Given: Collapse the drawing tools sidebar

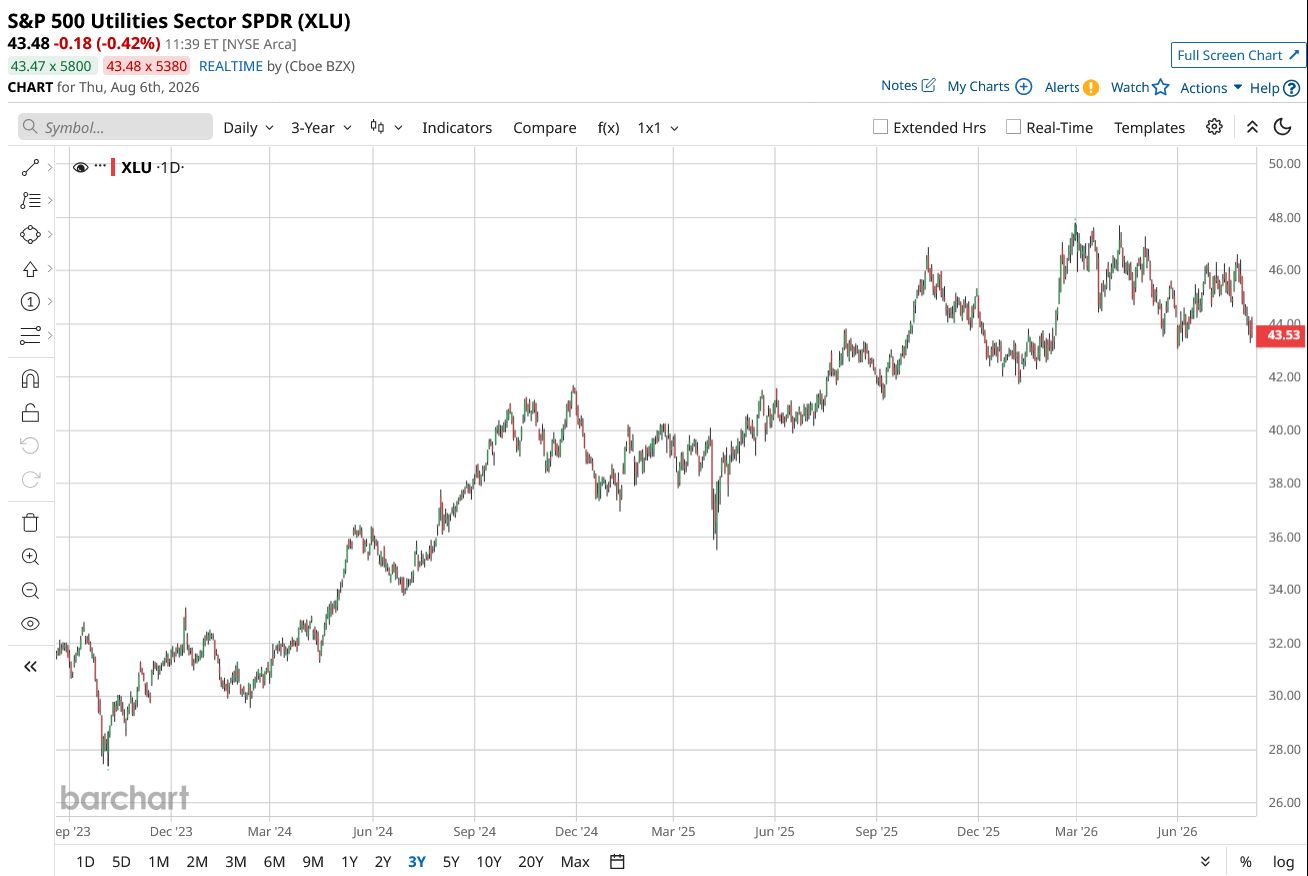Looking at the screenshot, I should [x=30, y=666].
